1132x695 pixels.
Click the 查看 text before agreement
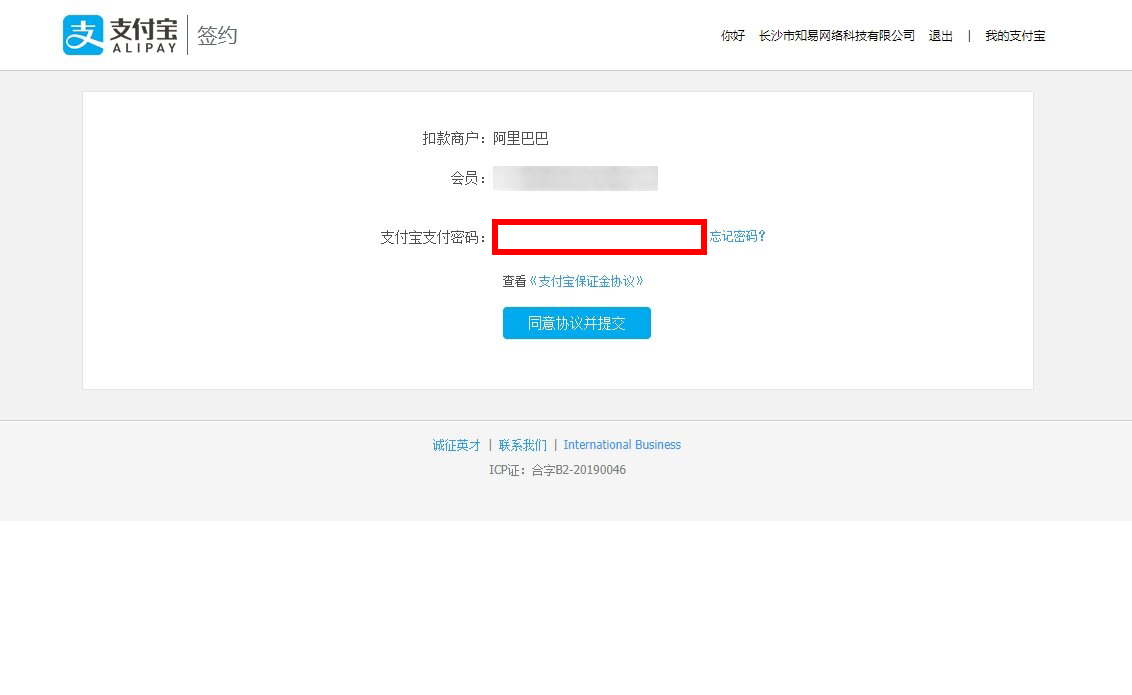(514, 282)
